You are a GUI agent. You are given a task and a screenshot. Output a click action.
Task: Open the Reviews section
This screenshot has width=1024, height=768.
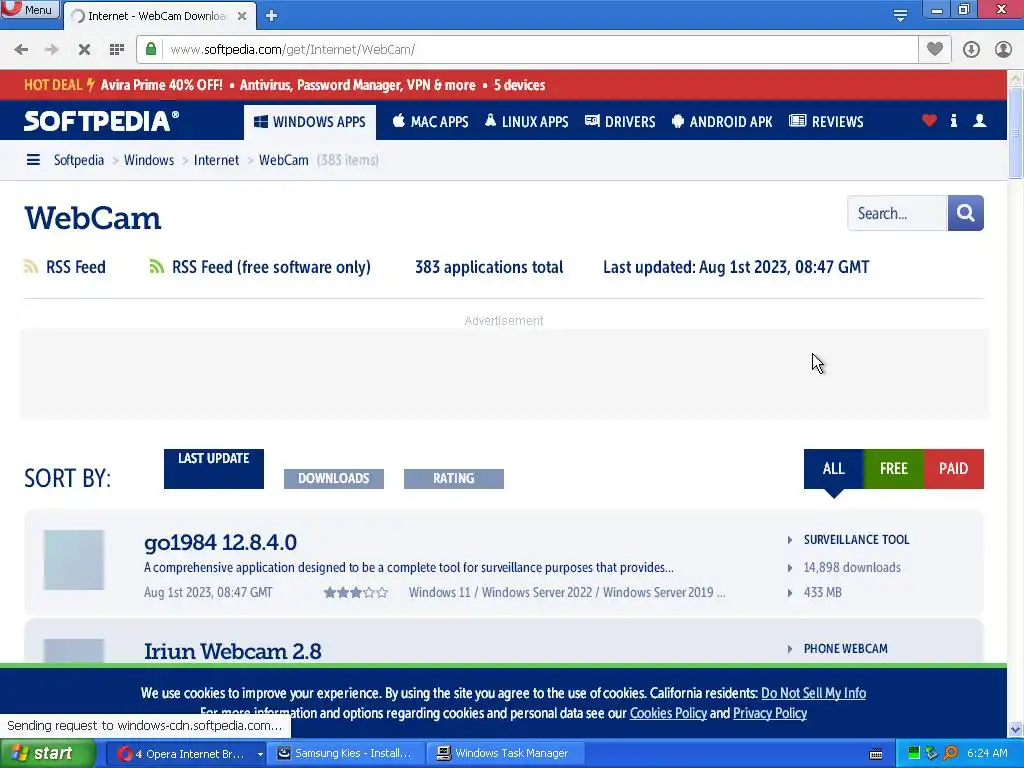click(x=826, y=122)
